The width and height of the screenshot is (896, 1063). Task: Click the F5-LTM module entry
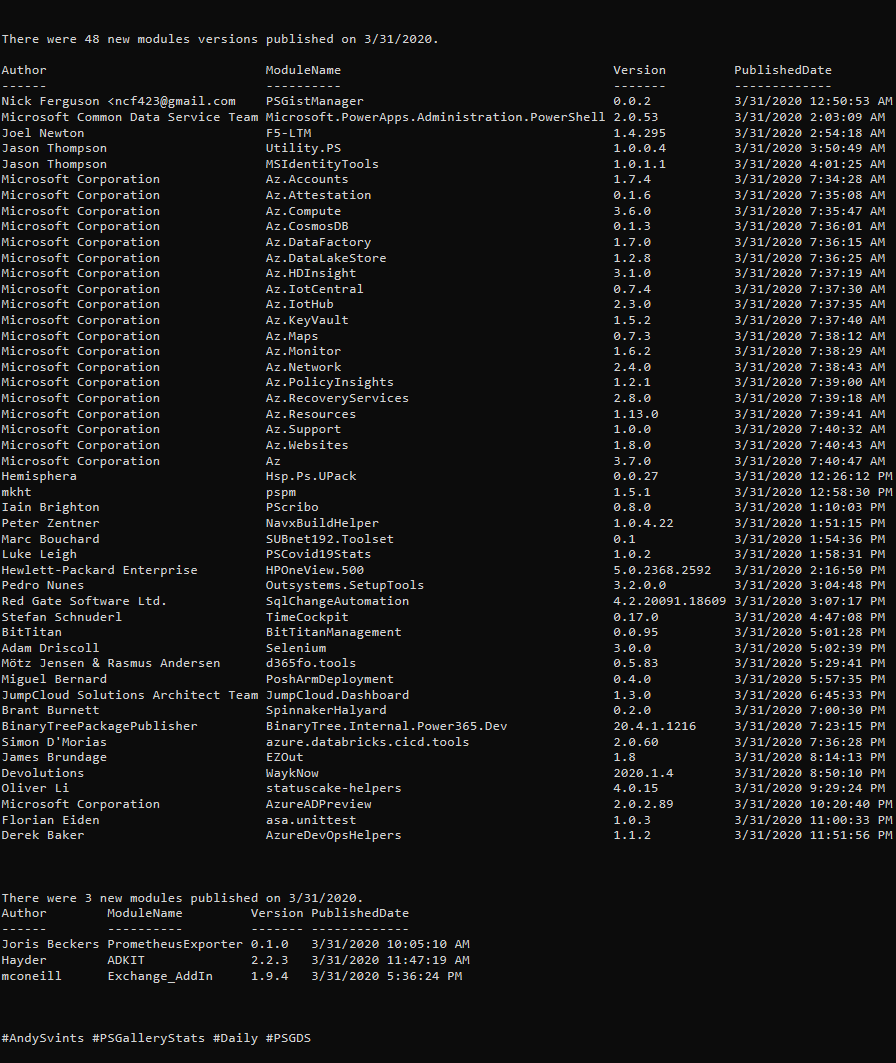click(288, 133)
